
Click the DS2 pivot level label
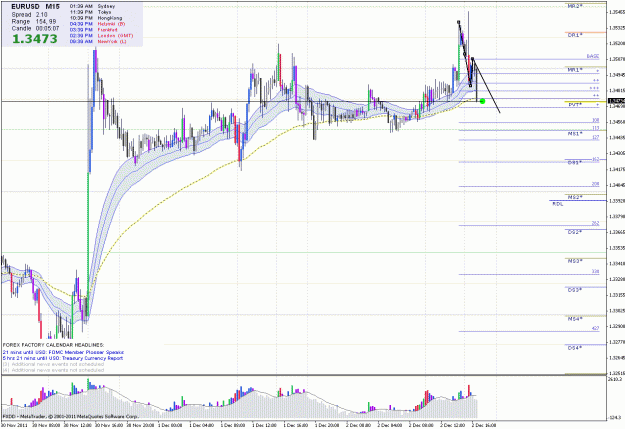pos(575,232)
